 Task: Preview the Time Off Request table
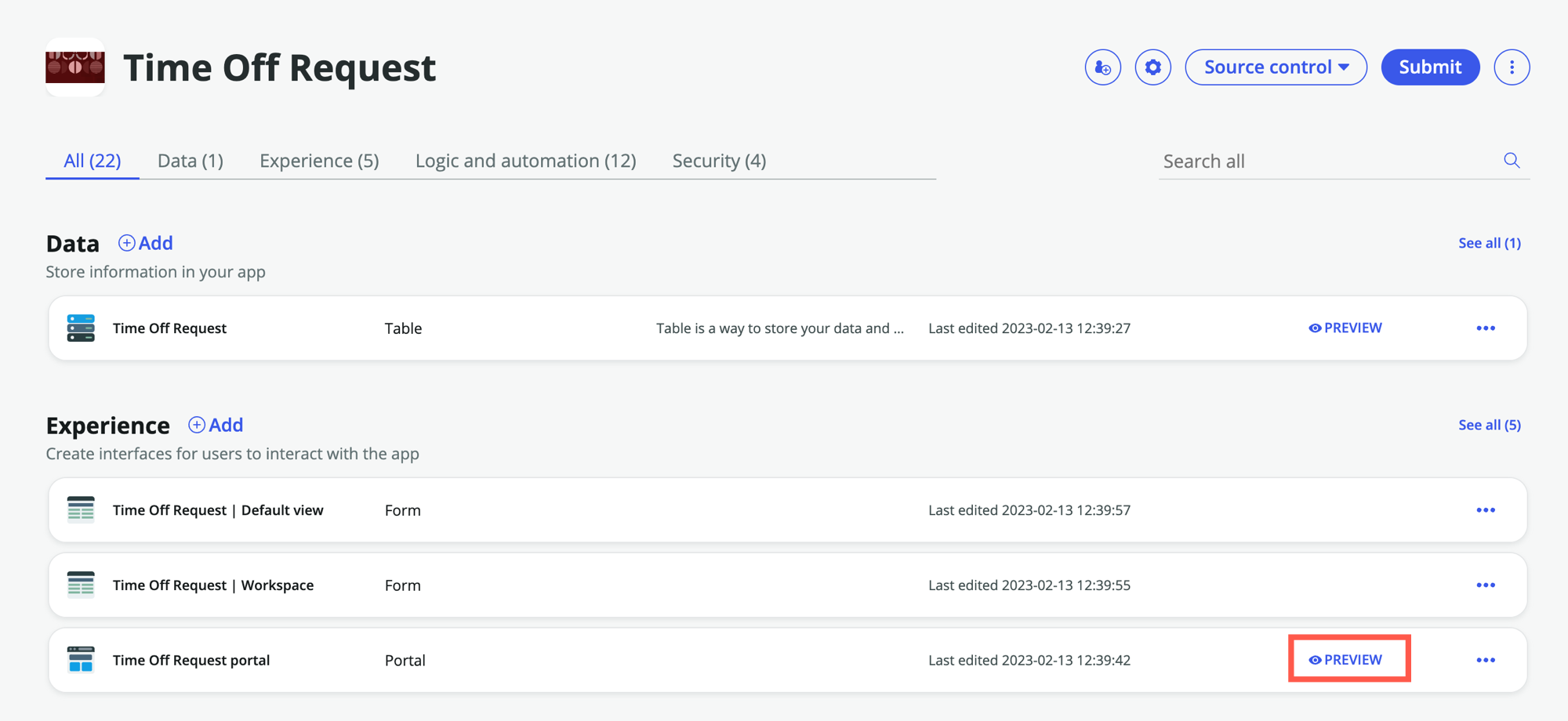pyautogui.click(x=1345, y=328)
